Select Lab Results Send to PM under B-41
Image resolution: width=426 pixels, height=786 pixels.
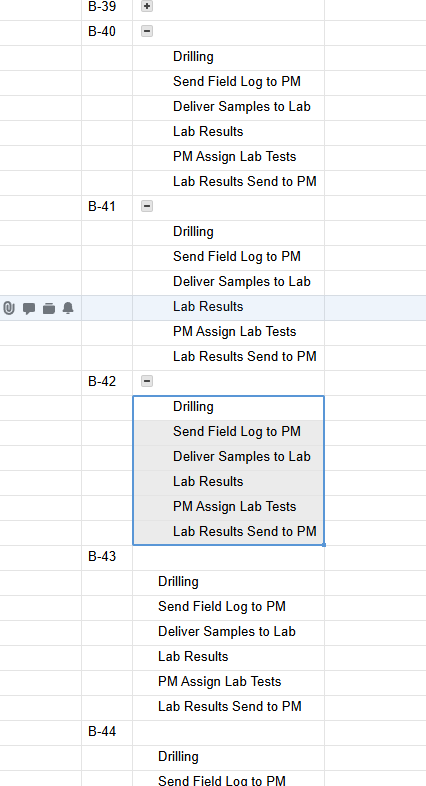(228, 356)
